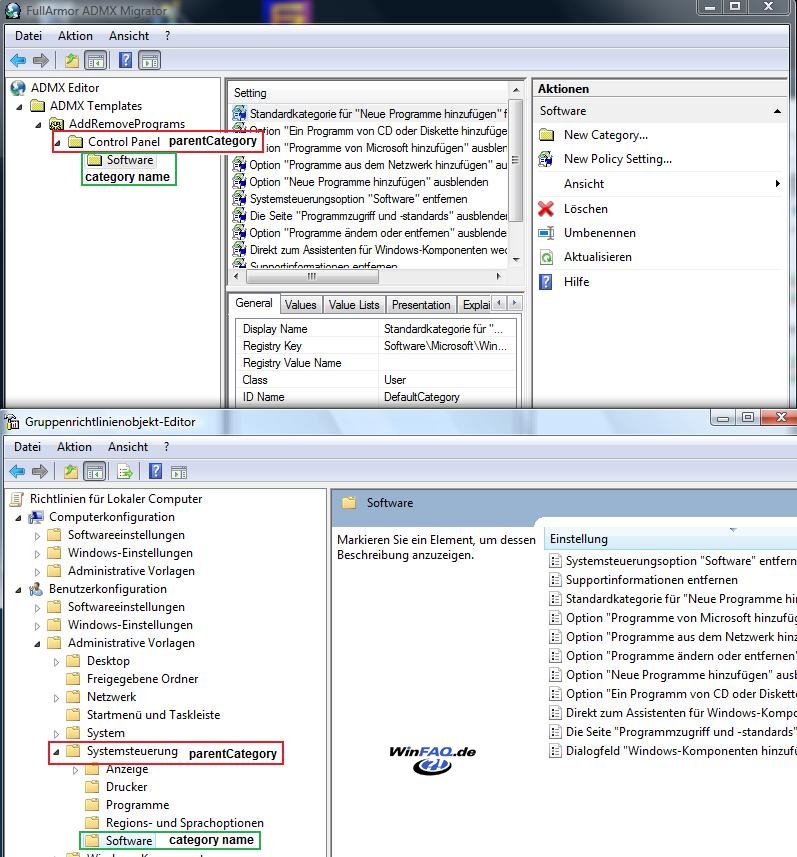Screen dimensions: 797x857
Task: Open the Ansicht submenu arrow in Aktionen pane
Action: coord(777,184)
